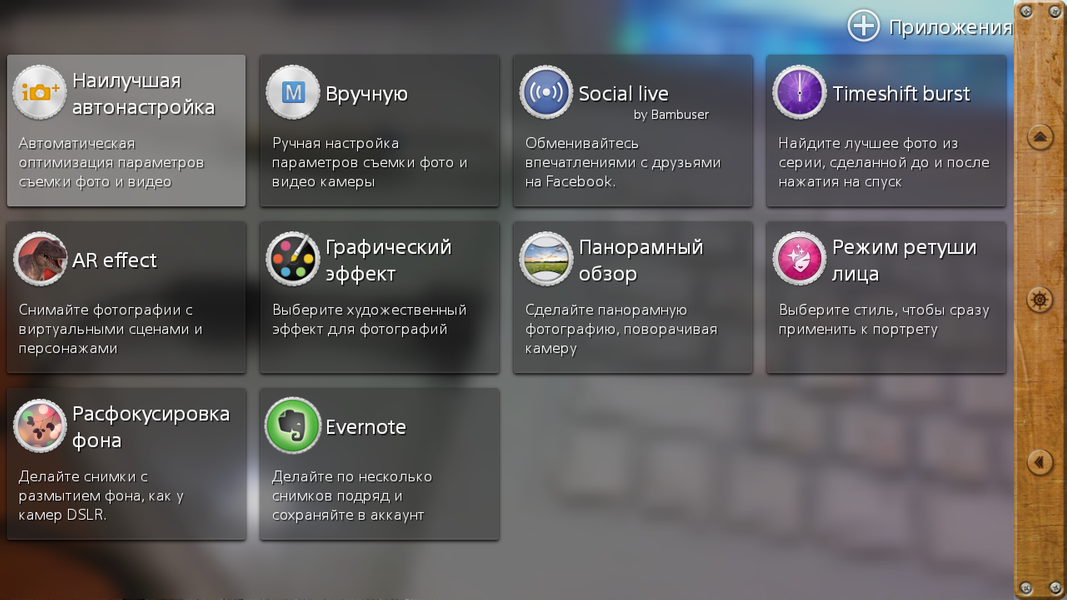This screenshot has width=1067, height=600.
Task: Click the Найдите лучшее фото description
Action: coord(883,163)
